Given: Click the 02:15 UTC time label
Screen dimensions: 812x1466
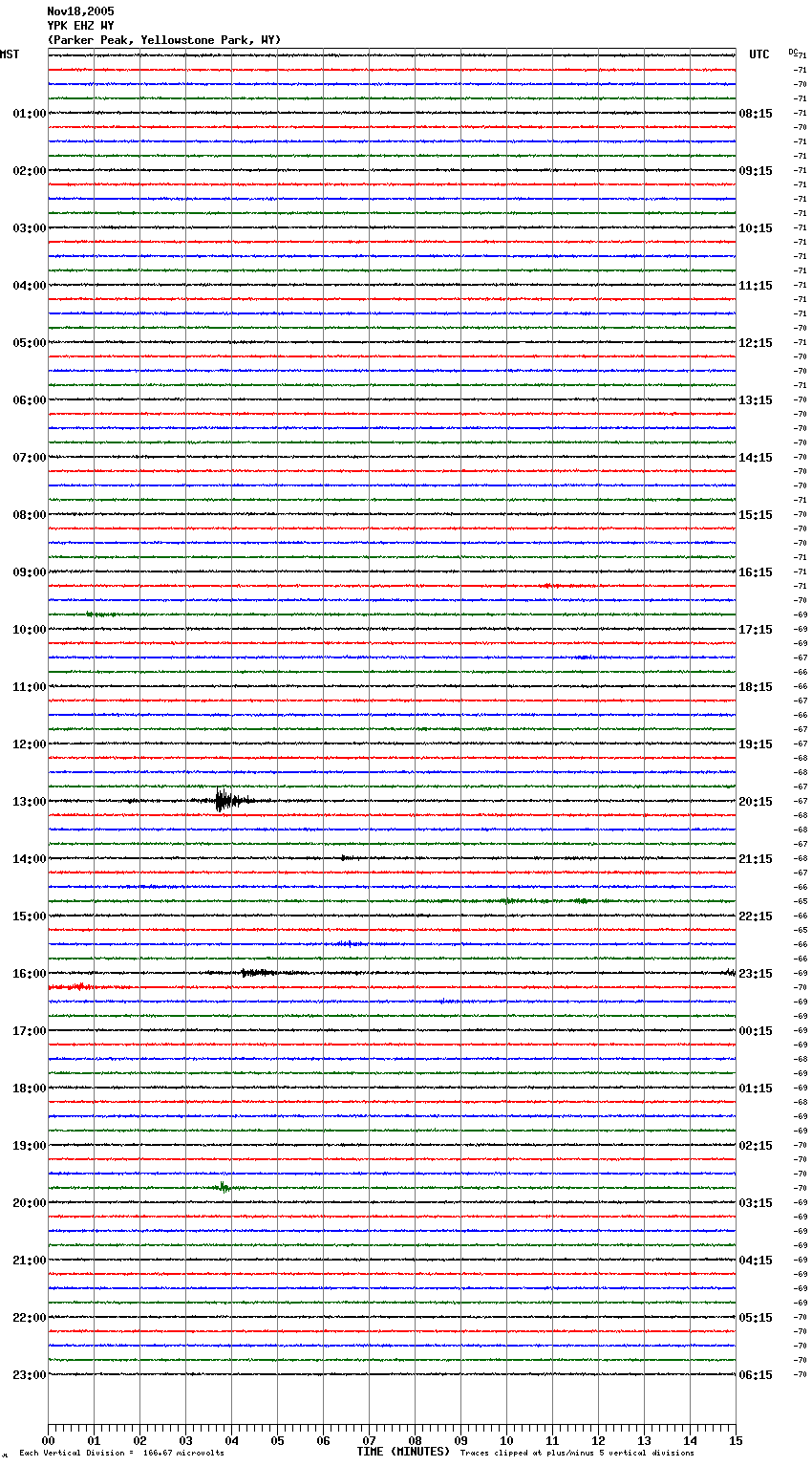Looking at the screenshot, I should coord(756,1146).
